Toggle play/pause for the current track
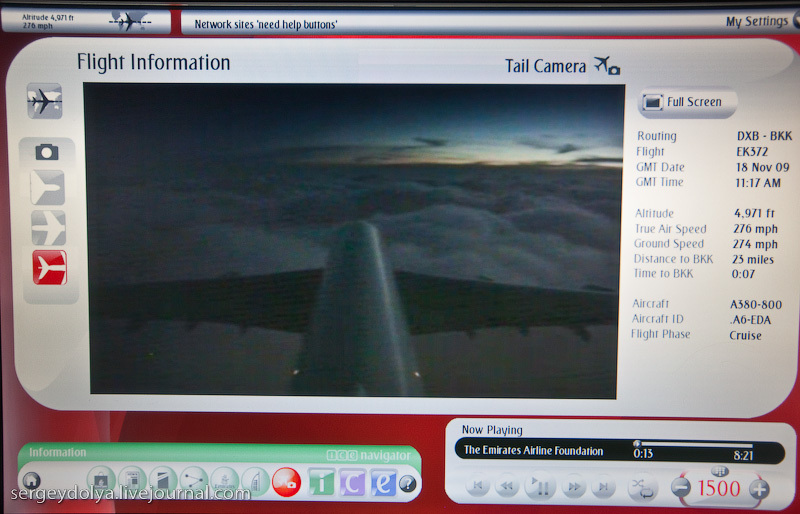The image size is (800, 514). pyautogui.click(x=541, y=488)
